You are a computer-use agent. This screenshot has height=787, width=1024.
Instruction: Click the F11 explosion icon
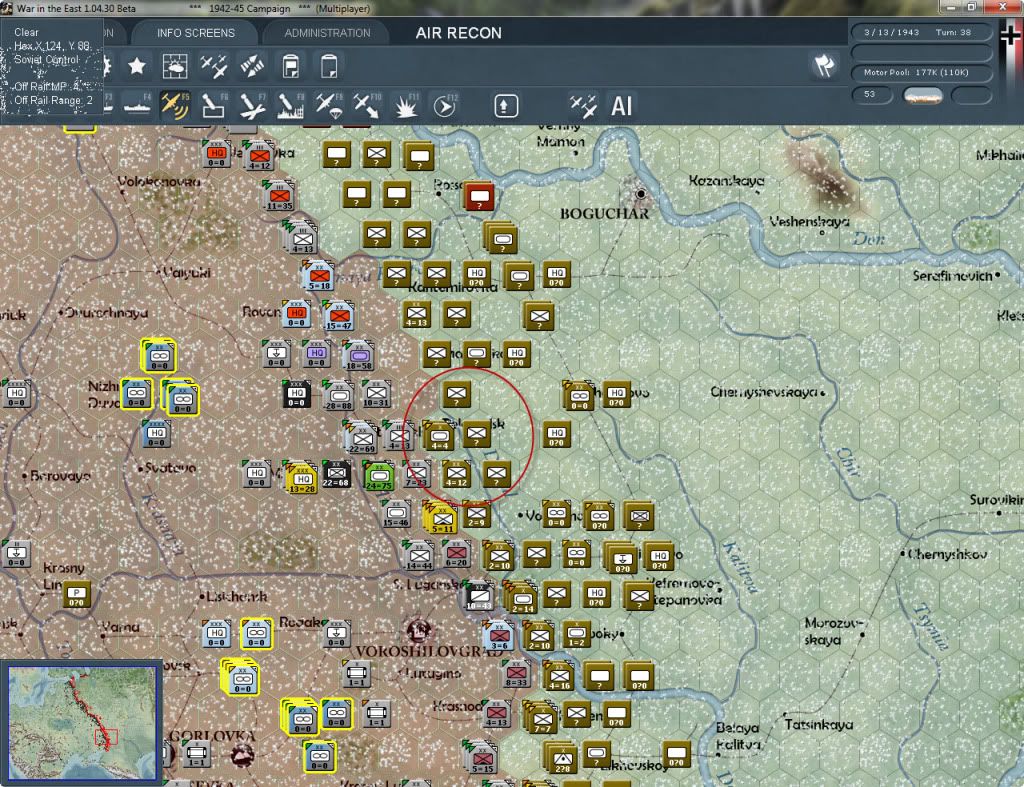point(406,106)
